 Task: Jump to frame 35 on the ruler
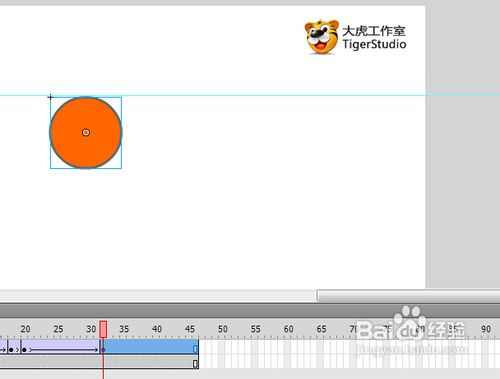[124, 329]
